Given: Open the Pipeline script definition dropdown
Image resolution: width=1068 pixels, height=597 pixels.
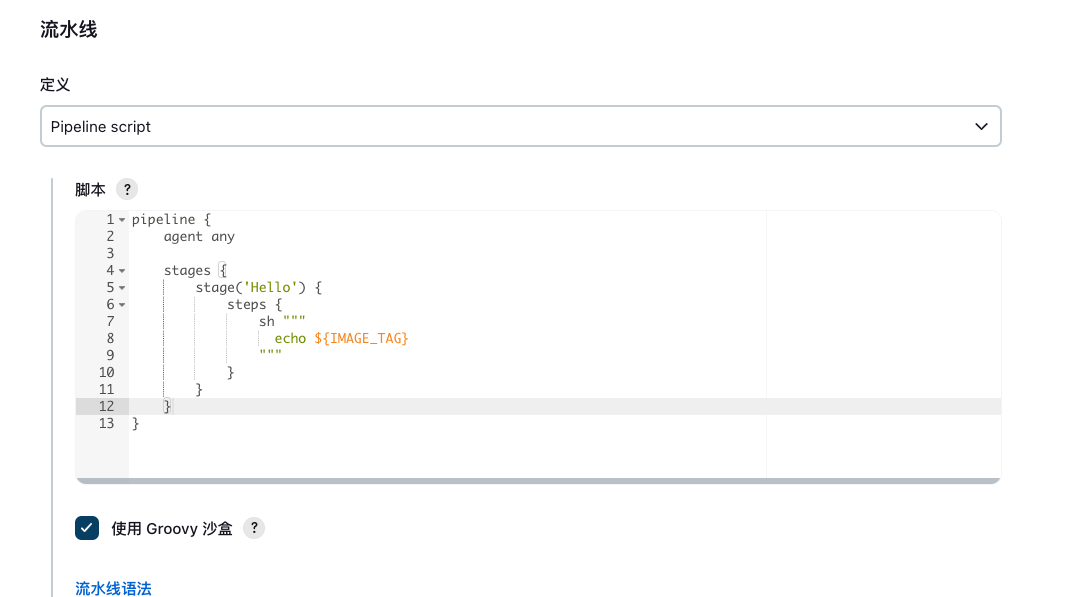Looking at the screenshot, I should [x=520, y=126].
